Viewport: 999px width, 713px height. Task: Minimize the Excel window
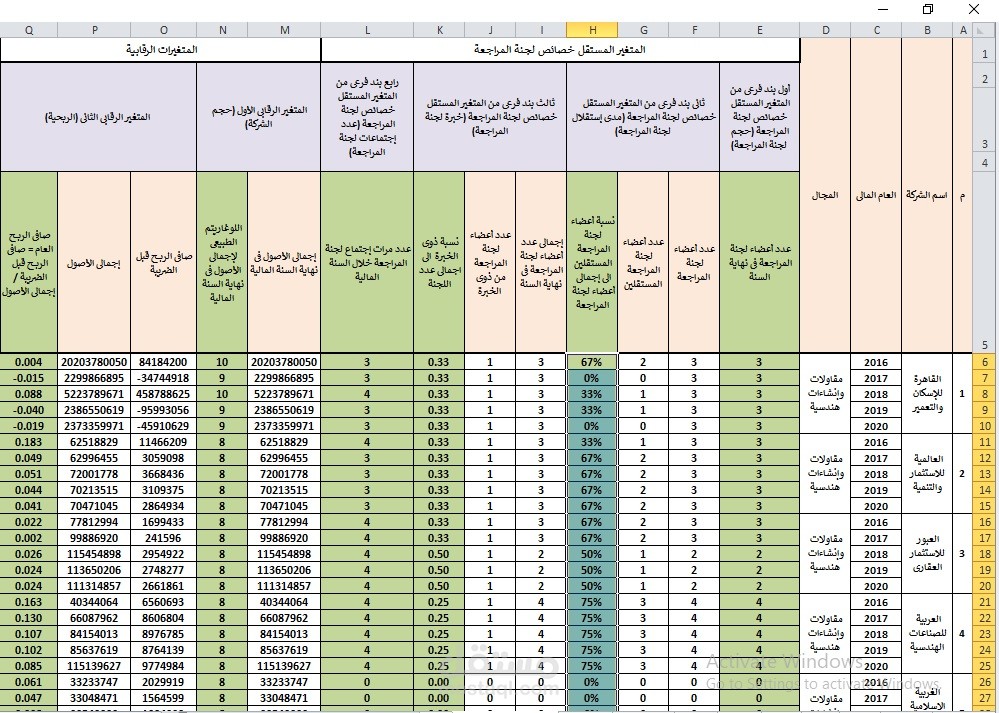click(882, 9)
